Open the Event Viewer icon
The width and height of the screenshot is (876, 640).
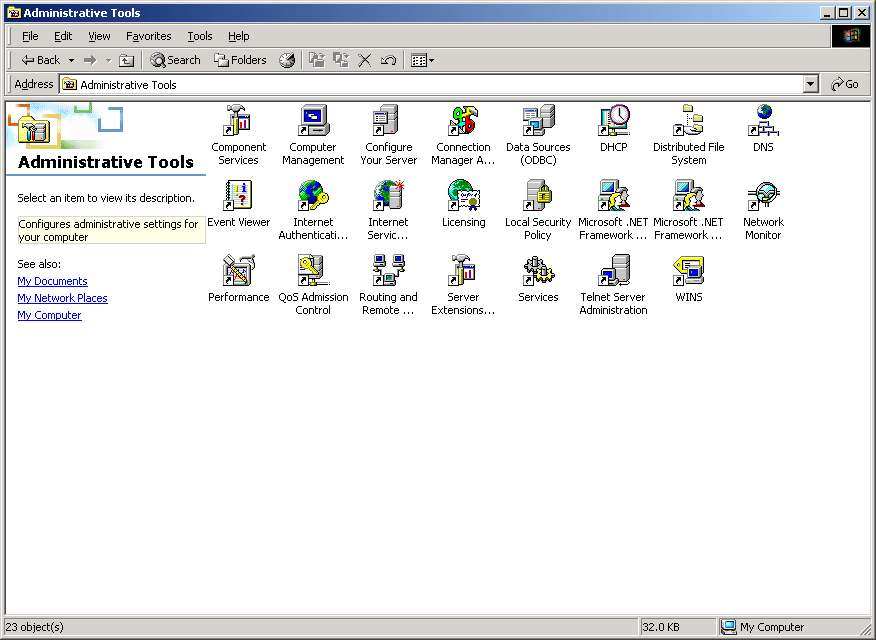coord(238,196)
